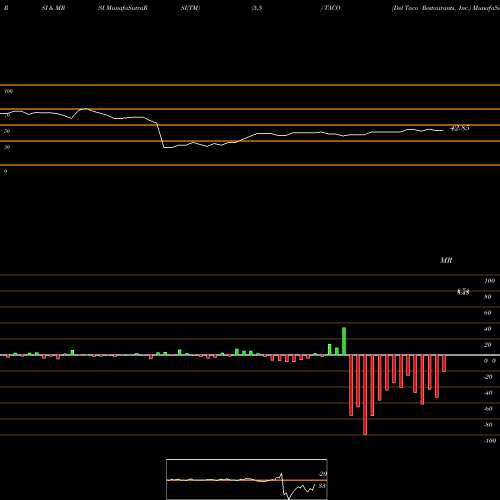Click the longest red bar in MR chart

365,395
